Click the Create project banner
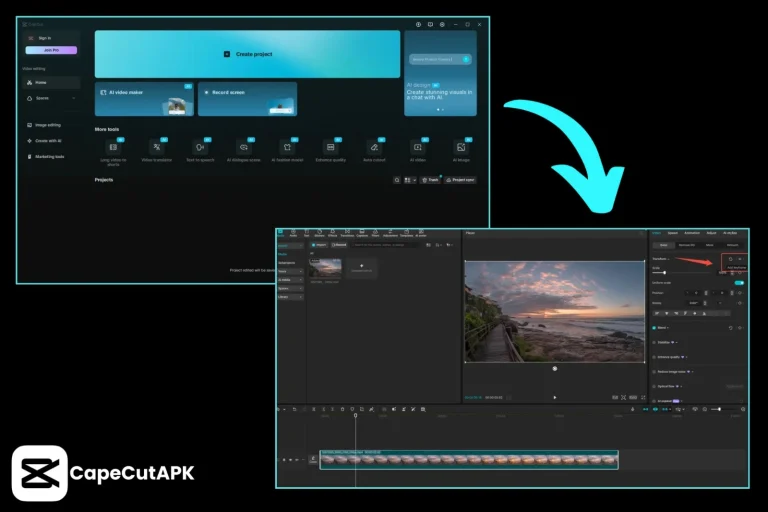This screenshot has height=512, width=768. [x=247, y=54]
